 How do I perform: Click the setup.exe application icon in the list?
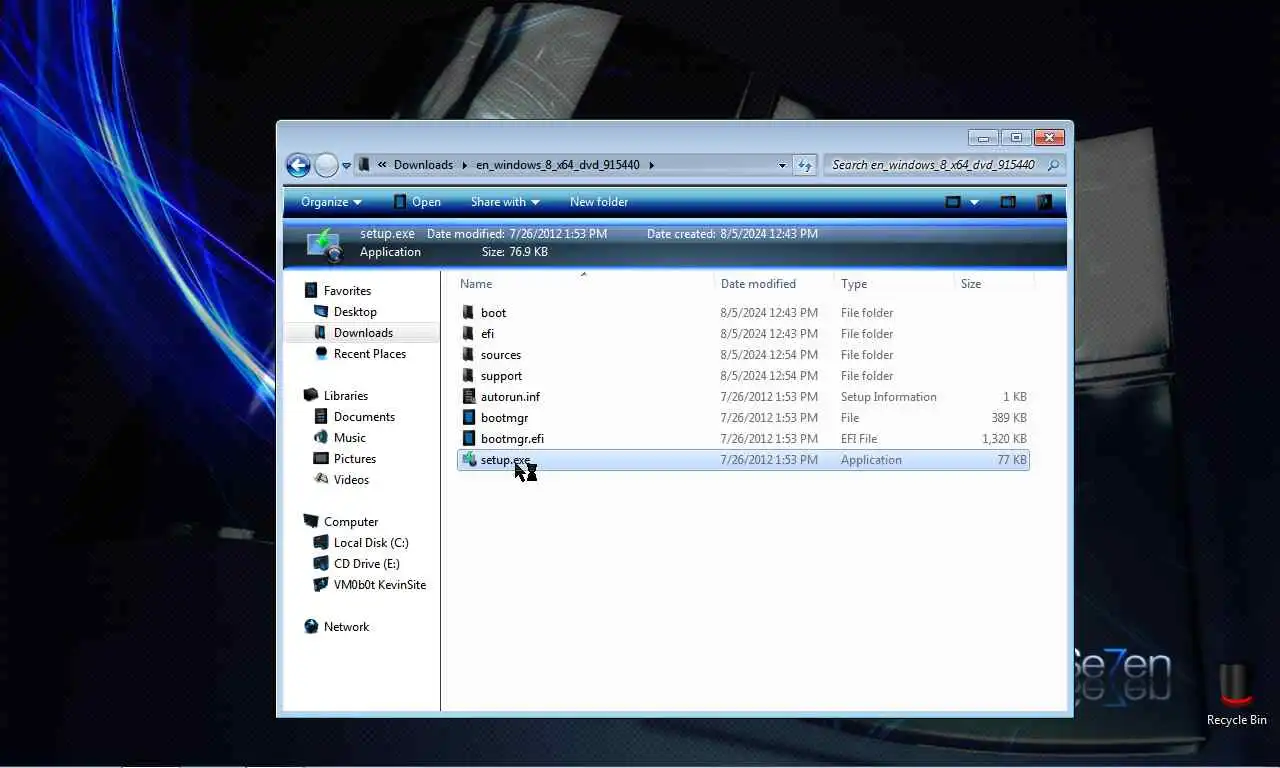pyautogui.click(x=469, y=460)
